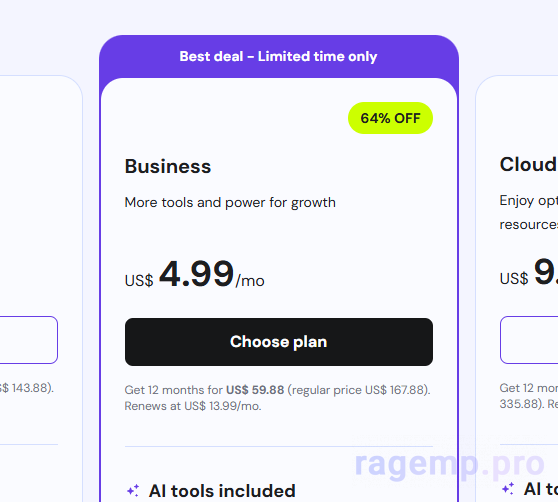Click the Renews at US$ 13.99/mo note

coord(193,406)
